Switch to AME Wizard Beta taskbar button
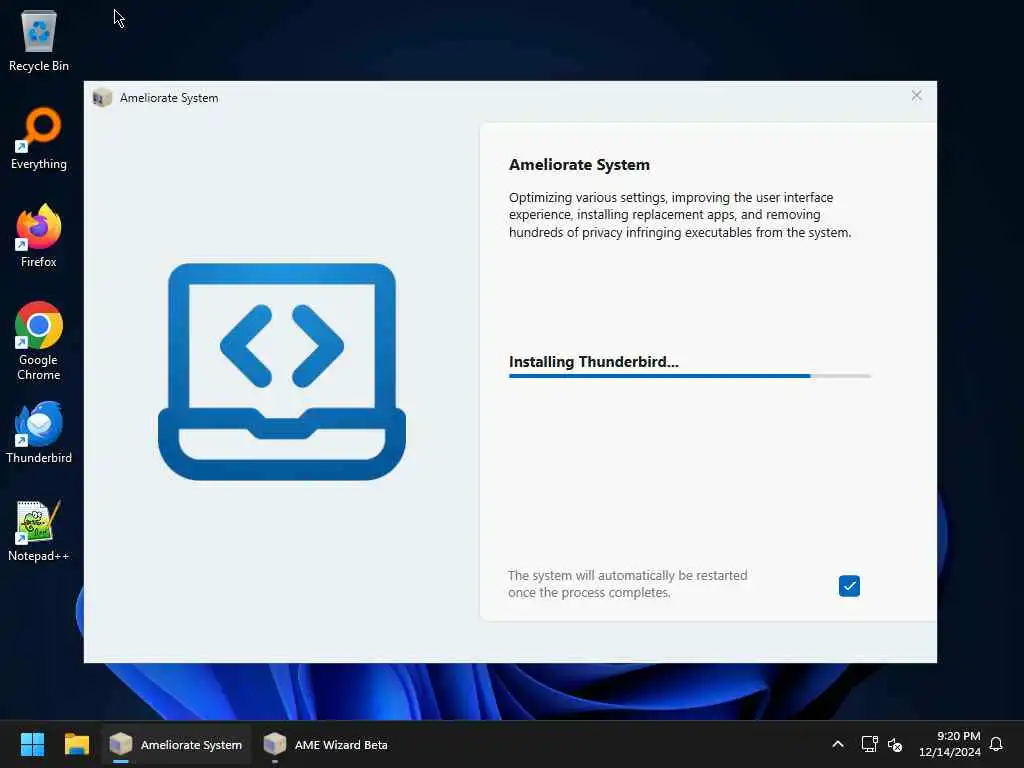The width and height of the screenshot is (1024, 768). click(325, 744)
